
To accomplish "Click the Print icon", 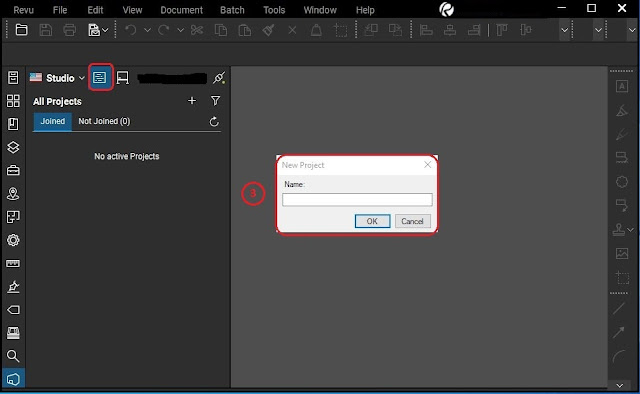I will (69, 30).
